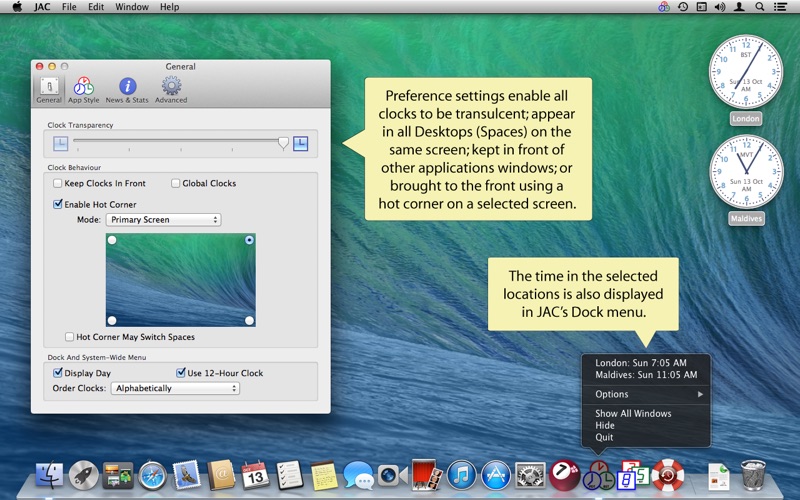Viewport: 800px width, 500px height.
Task: Click the opaque clock icon right of slider
Action: pyautogui.click(x=301, y=144)
